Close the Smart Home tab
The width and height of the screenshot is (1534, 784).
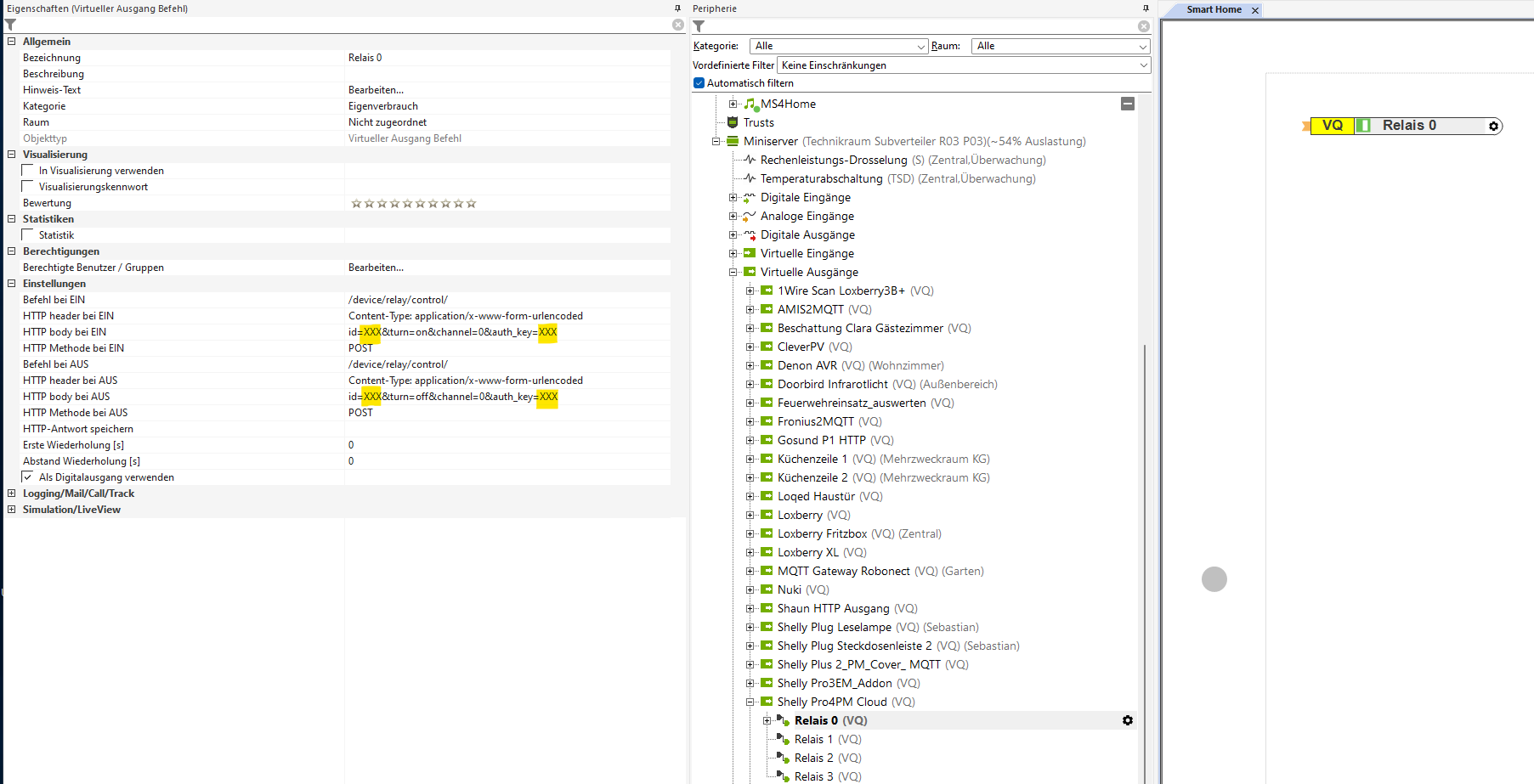tap(1254, 10)
